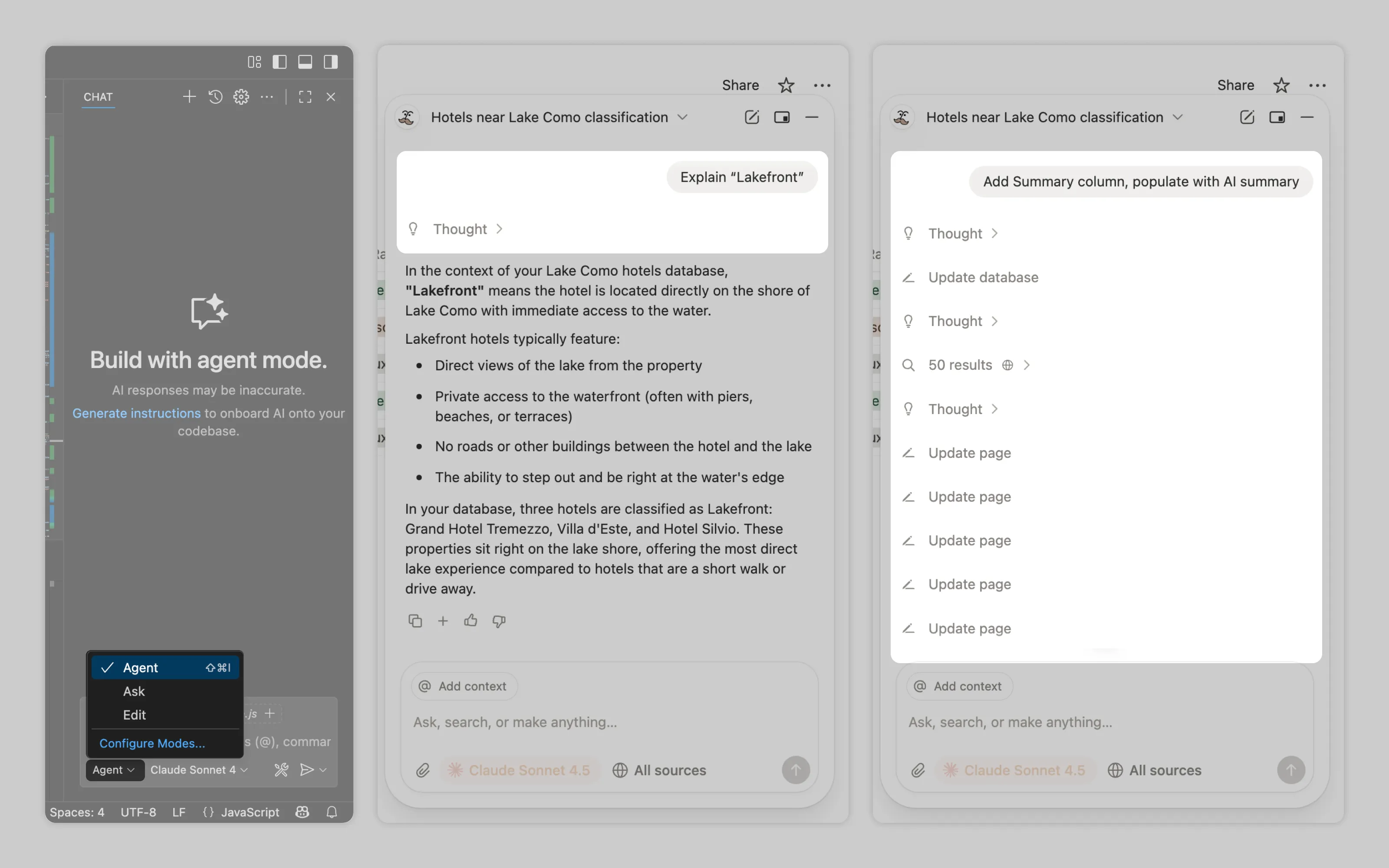The width and height of the screenshot is (1389, 868).
Task: Start new chat with plus icon
Action: pos(189,96)
